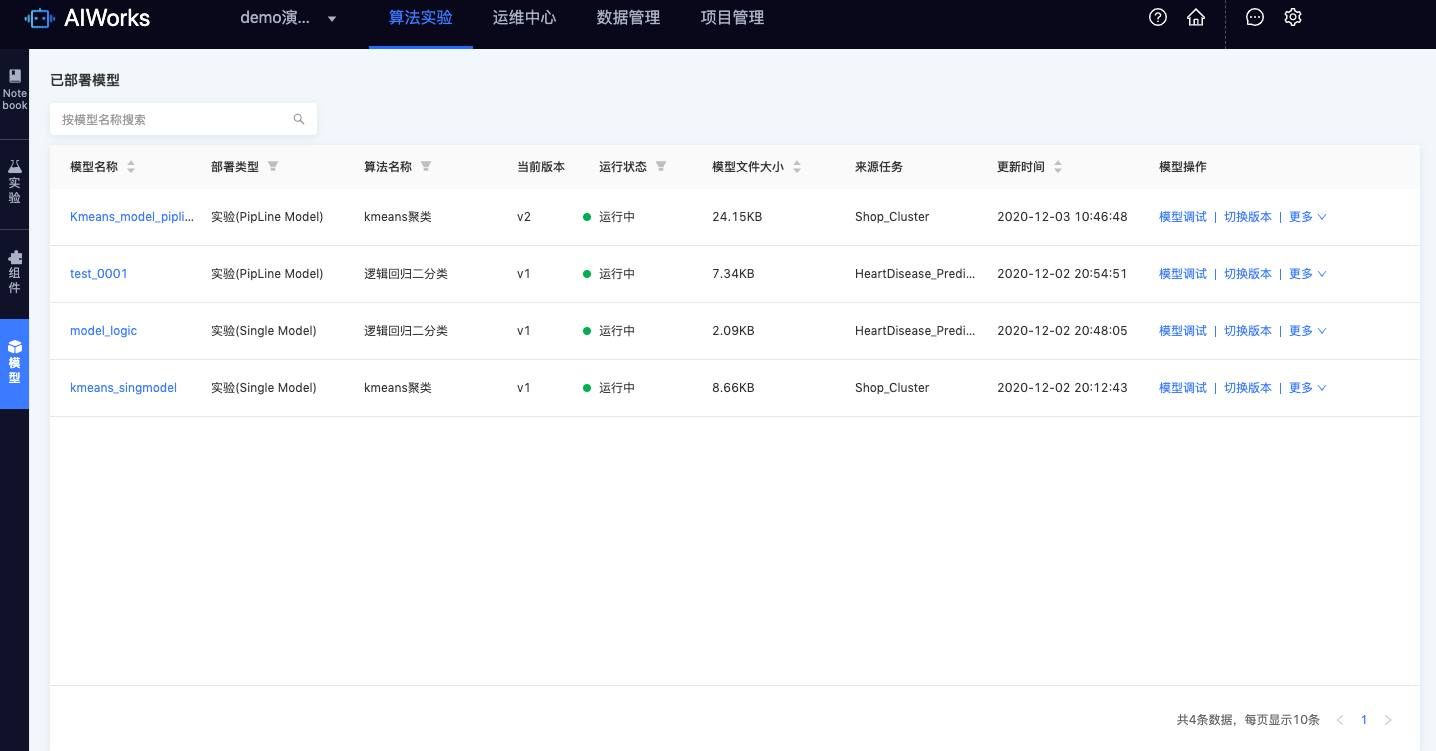Open kmeans_singmodel model link
Image resolution: width=1436 pixels, height=751 pixels.
[x=123, y=388]
